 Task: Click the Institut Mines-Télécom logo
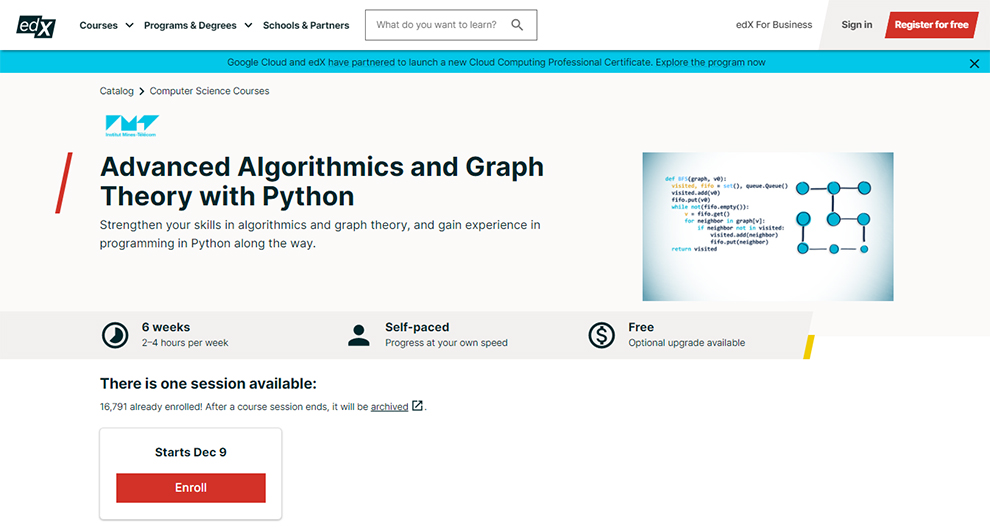131,126
